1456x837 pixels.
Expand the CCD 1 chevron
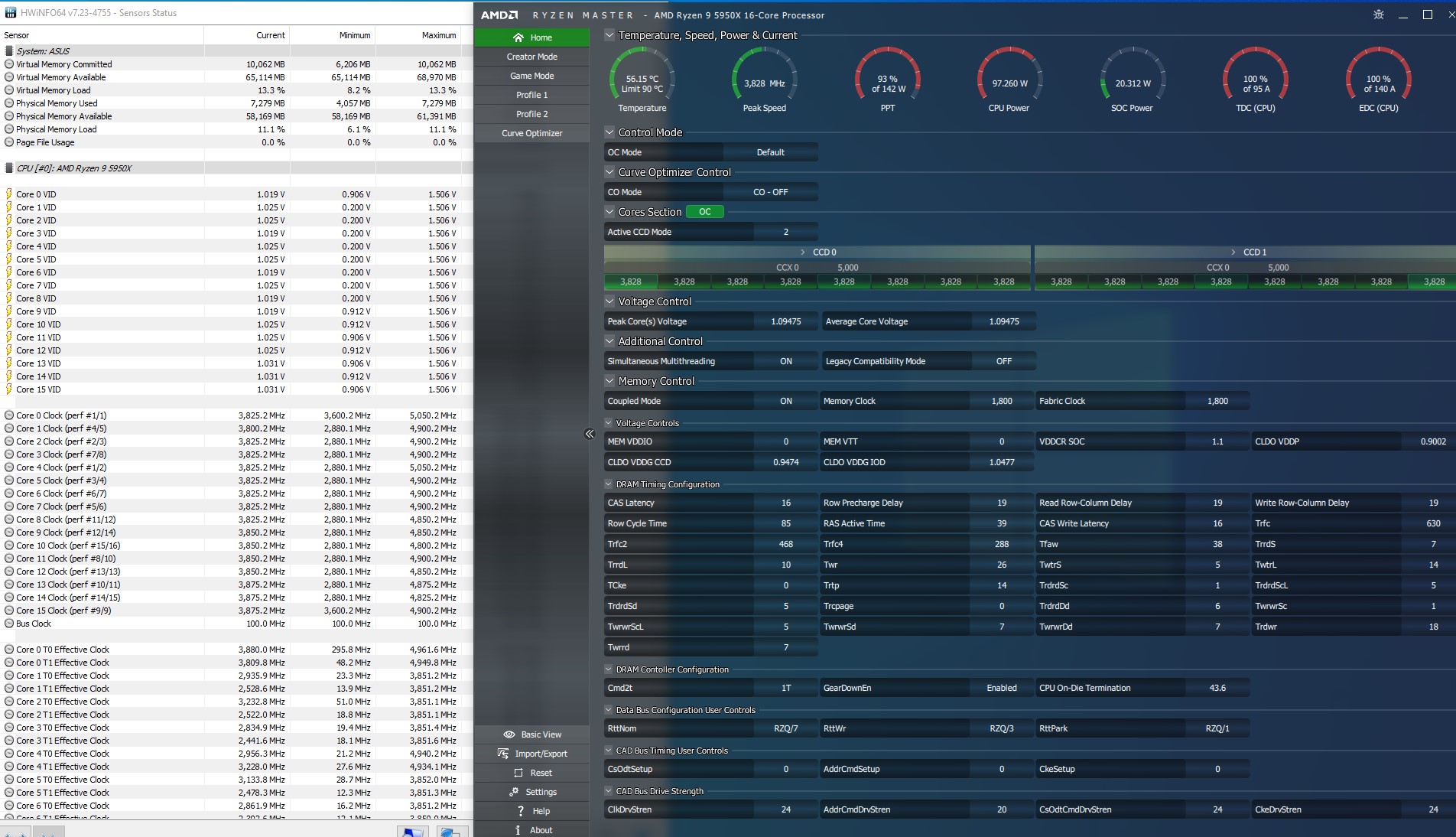1233,252
